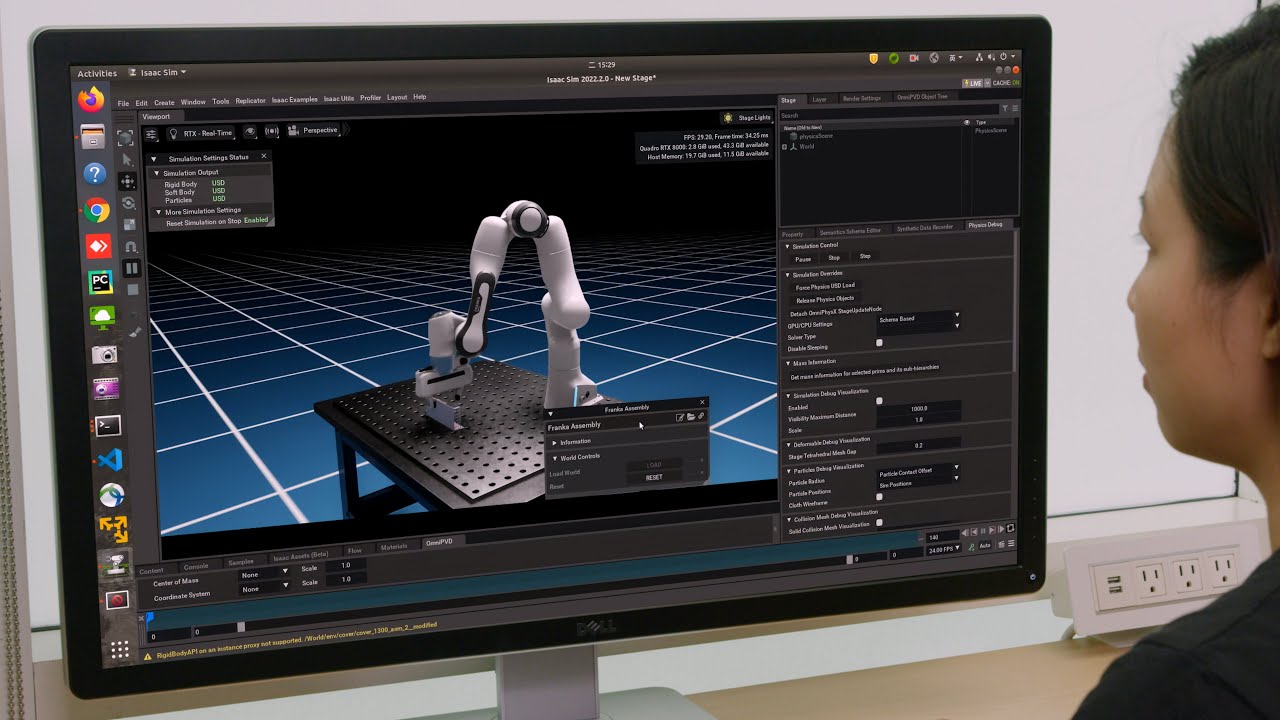Open the Synthetic Data Recorder tab
Image resolution: width=1280 pixels, height=720 pixels.
pos(925,227)
